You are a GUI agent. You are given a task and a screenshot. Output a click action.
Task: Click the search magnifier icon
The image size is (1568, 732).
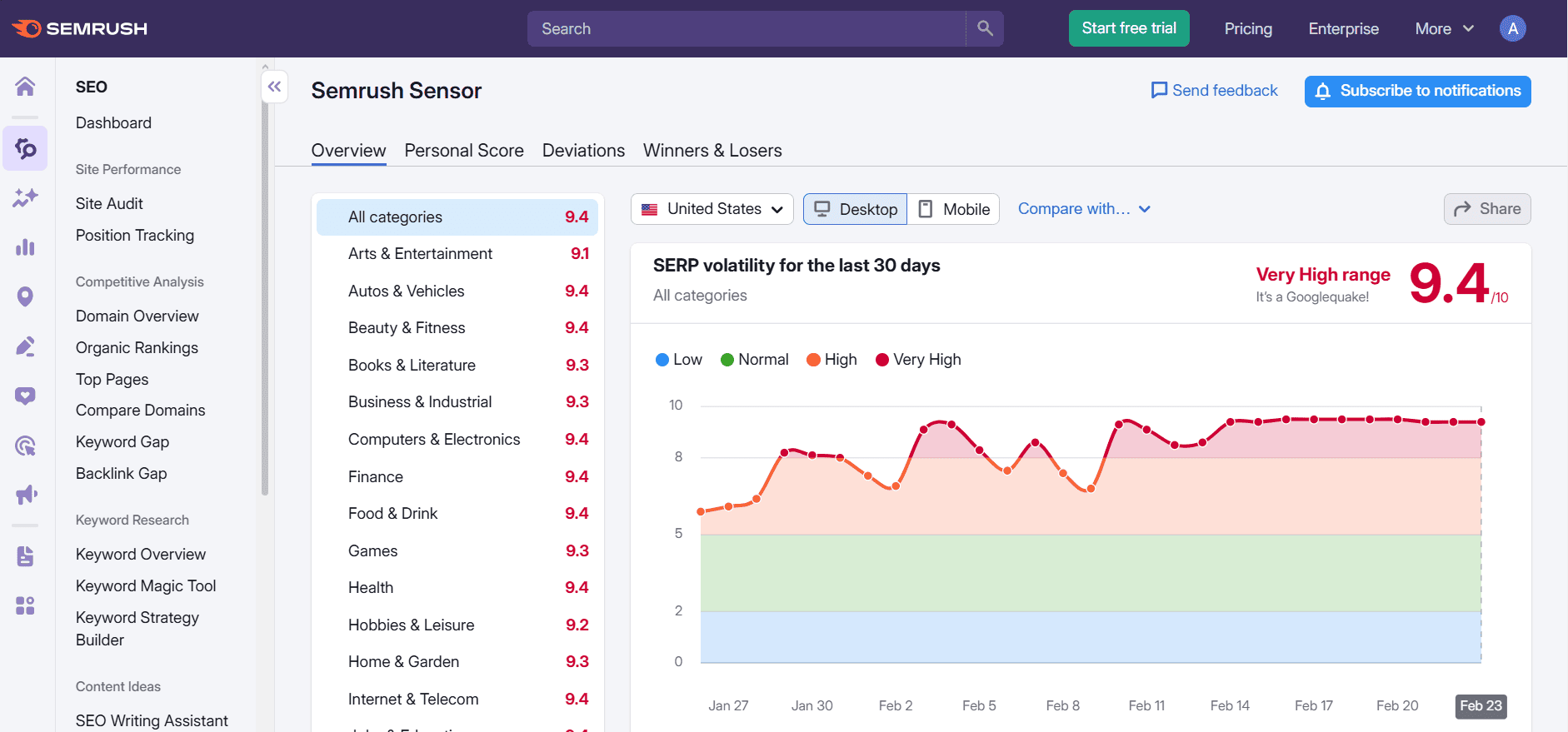pyautogui.click(x=985, y=28)
